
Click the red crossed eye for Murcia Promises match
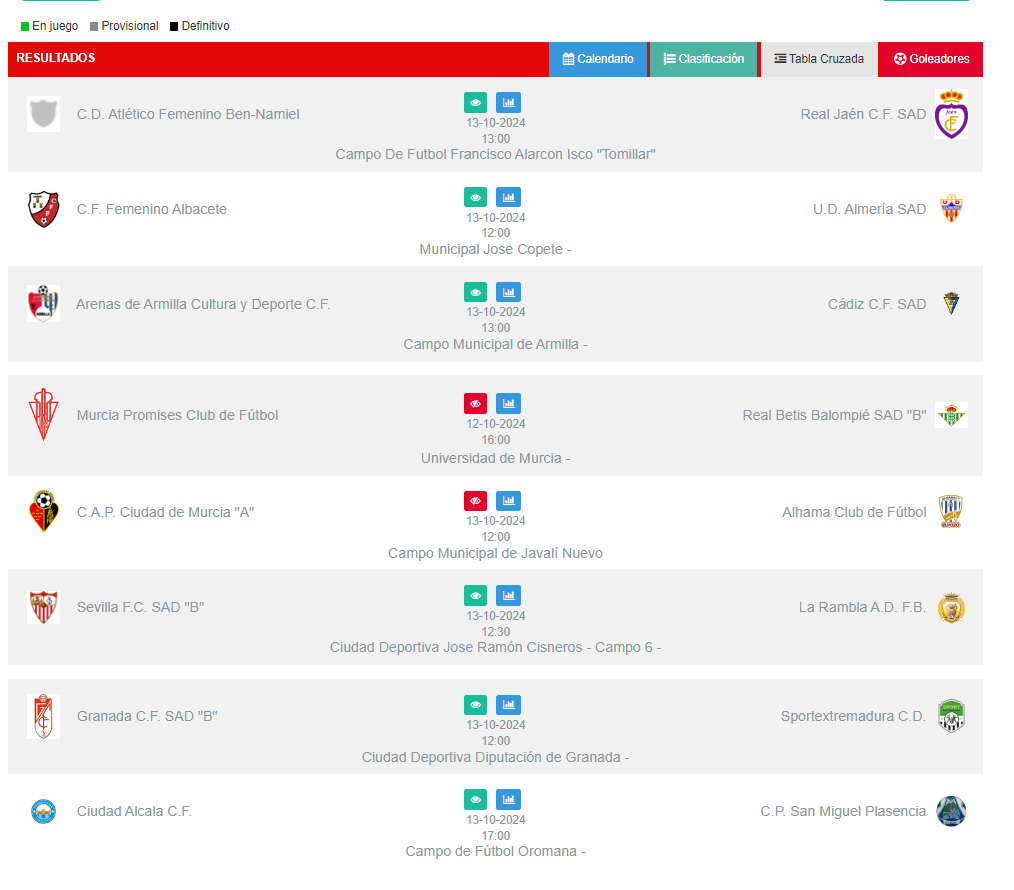(x=475, y=404)
